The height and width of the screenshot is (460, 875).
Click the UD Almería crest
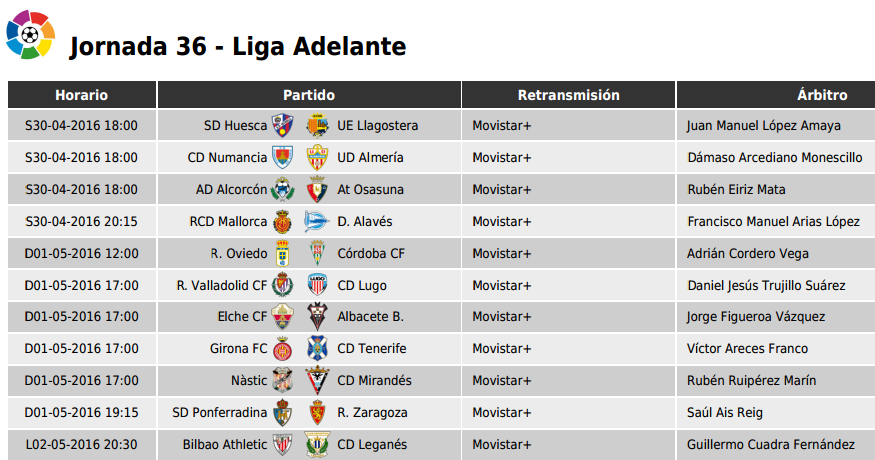click(x=317, y=157)
